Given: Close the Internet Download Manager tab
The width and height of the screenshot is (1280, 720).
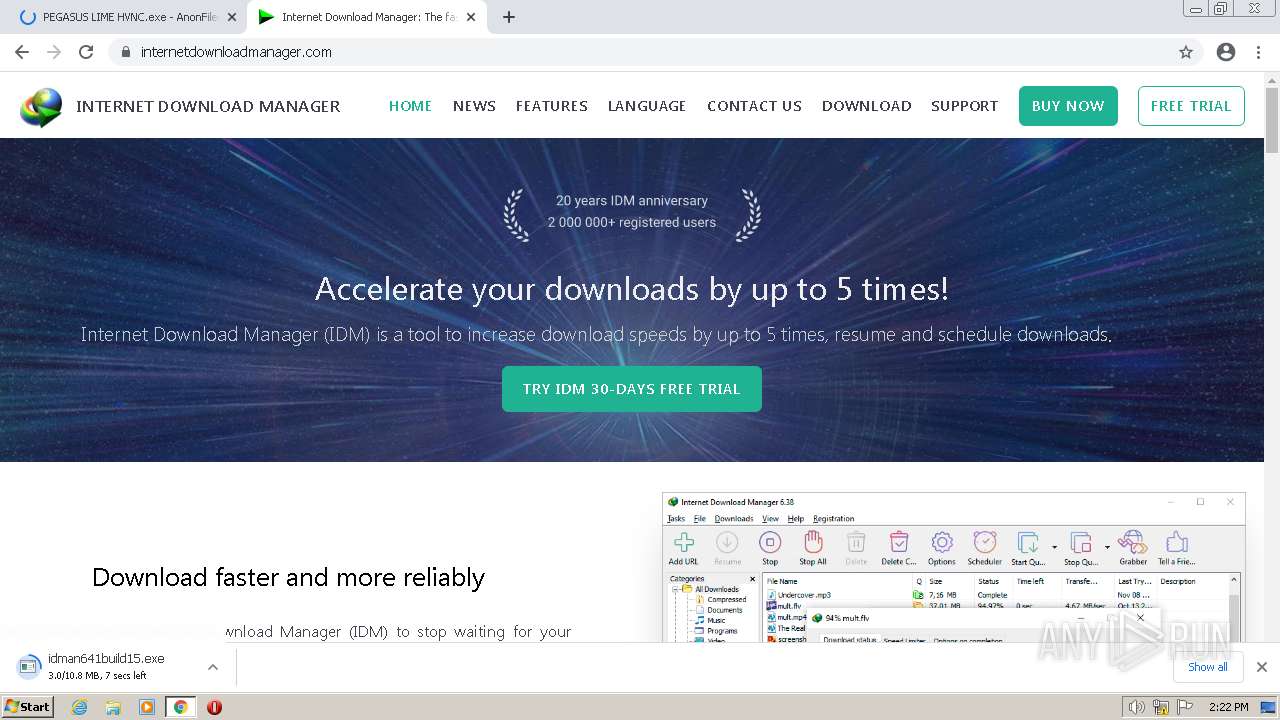Looking at the screenshot, I should [x=471, y=17].
